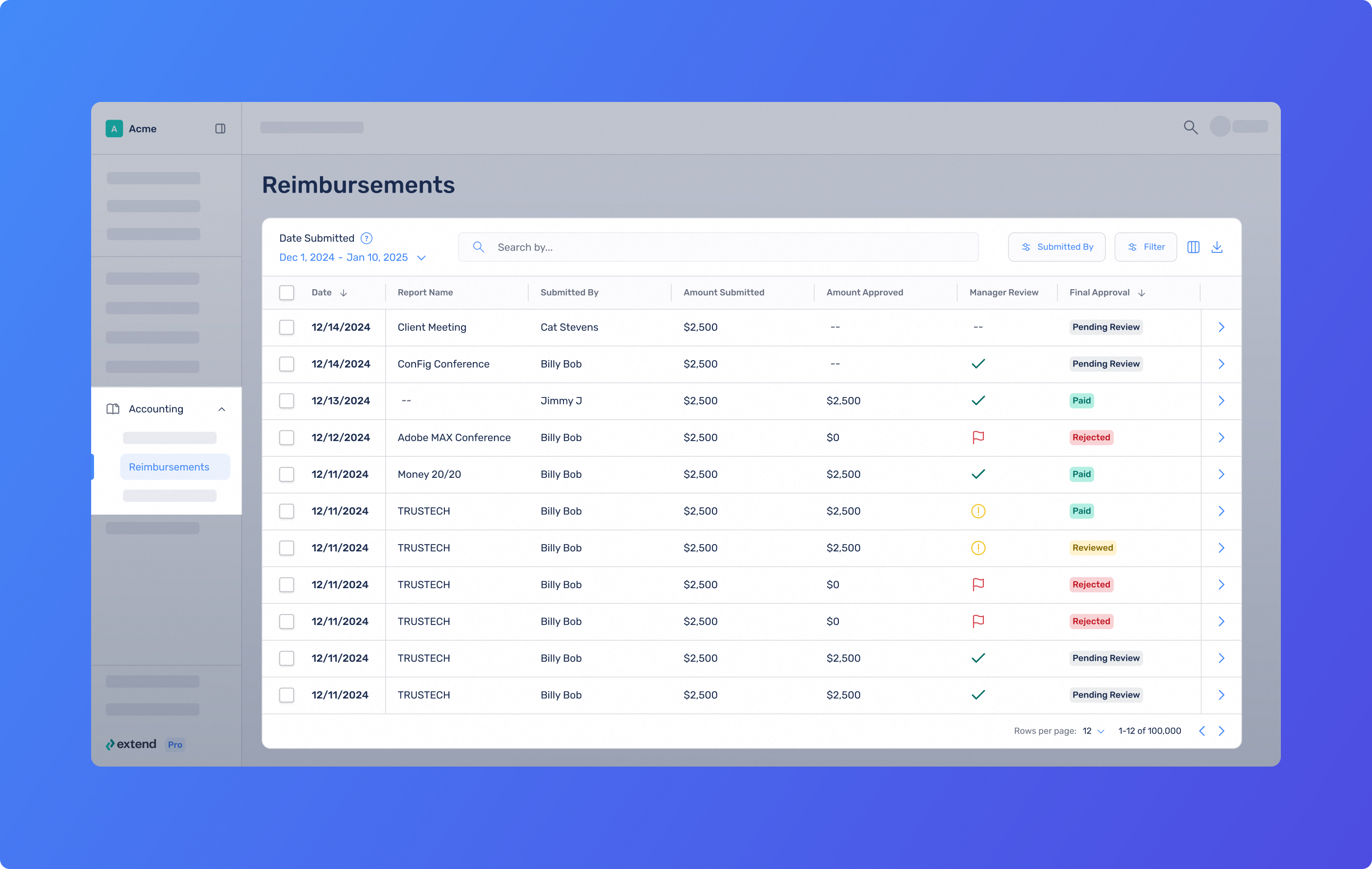Viewport: 1372px width, 869px height.
Task: Open rows per page dropdown
Action: click(1093, 731)
